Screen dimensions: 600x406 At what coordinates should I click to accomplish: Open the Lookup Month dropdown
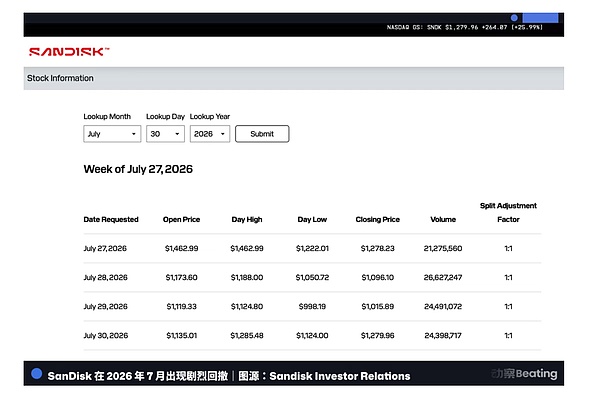112,134
